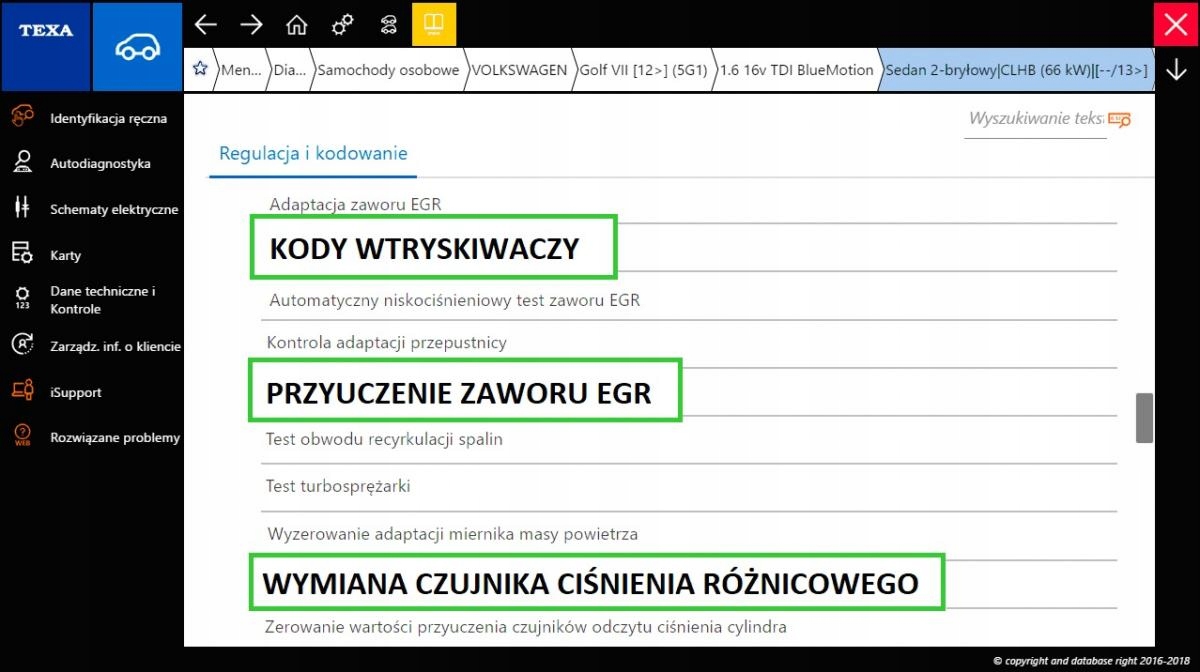Click the Autodiagnostyka sidebar icon
Screen dimensions: 1200x672
(22, 163)
